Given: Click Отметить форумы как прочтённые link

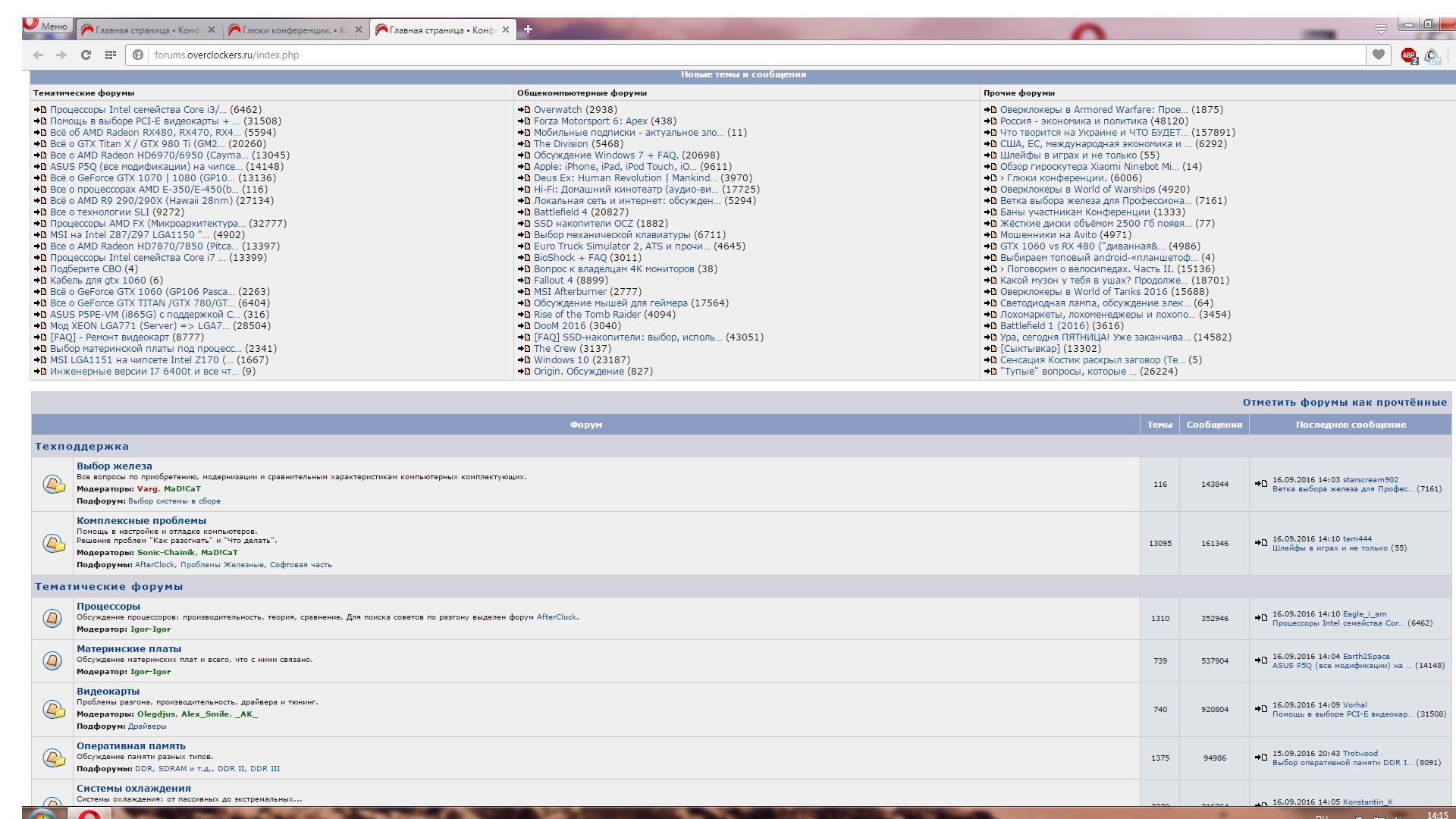Looking at the screenshot, I should point(1344,403).
